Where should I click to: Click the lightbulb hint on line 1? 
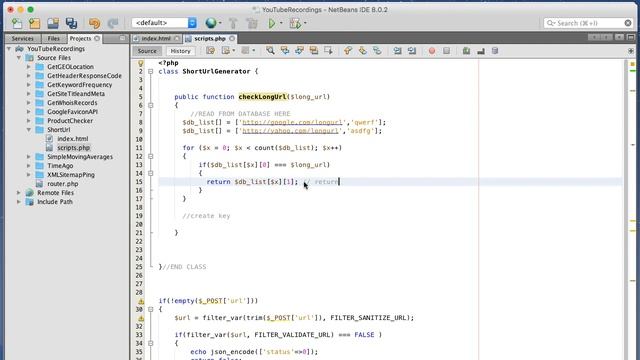[141, 63]
